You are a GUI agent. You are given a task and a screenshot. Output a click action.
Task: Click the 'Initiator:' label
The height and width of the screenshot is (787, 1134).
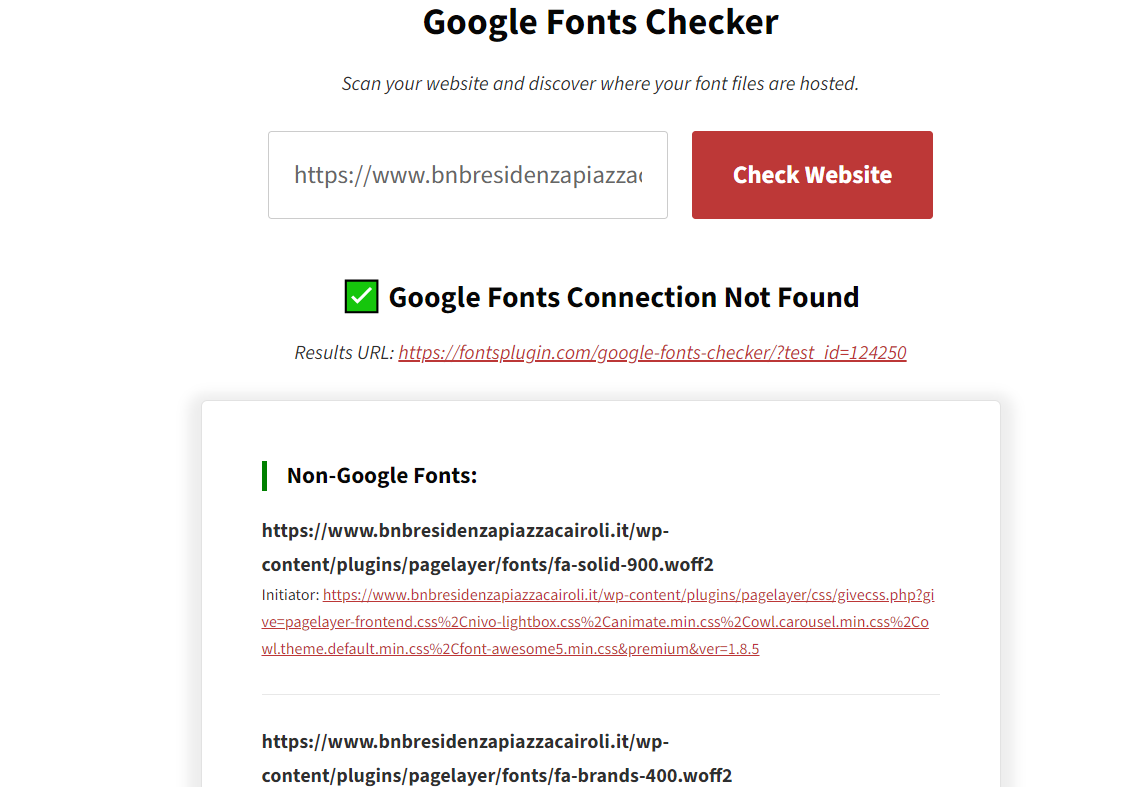click(290, 595)
